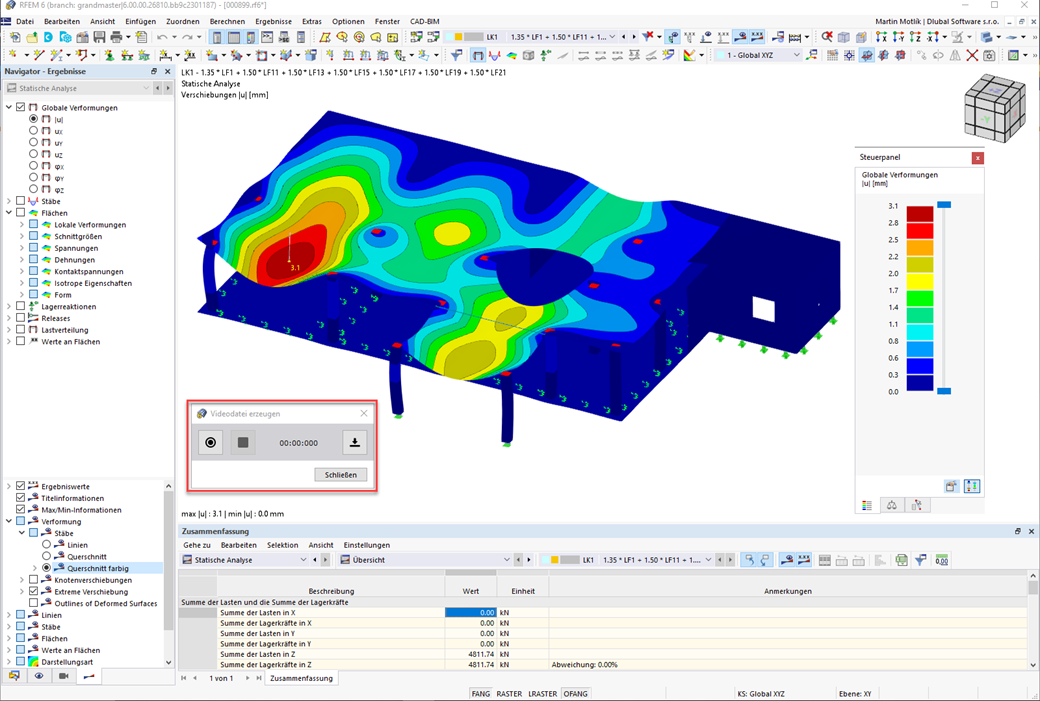Click the Excel export icon in Zusammenfassung toolbar
Image resolution: width=1040 pixels, height=701 pixels.
(x=901, y=560)
